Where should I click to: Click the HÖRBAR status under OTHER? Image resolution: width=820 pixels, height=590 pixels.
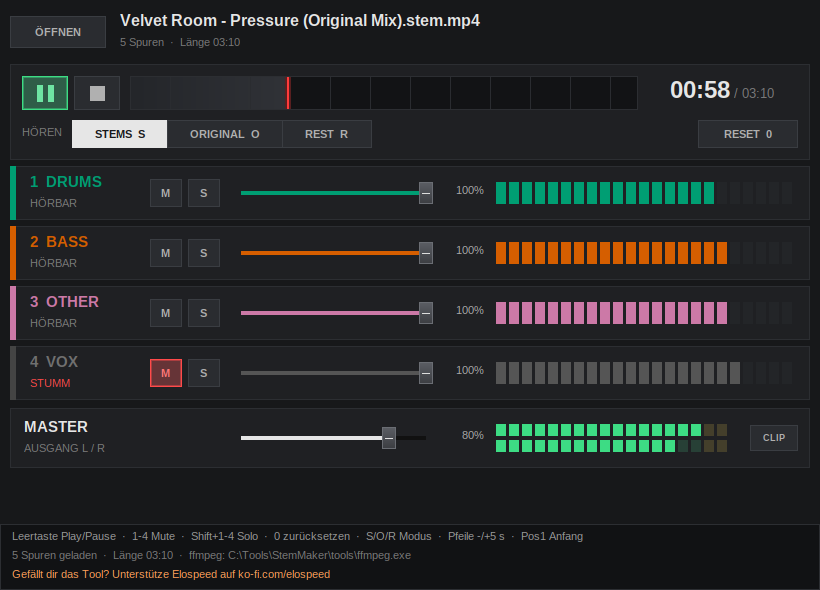[53, 323]
